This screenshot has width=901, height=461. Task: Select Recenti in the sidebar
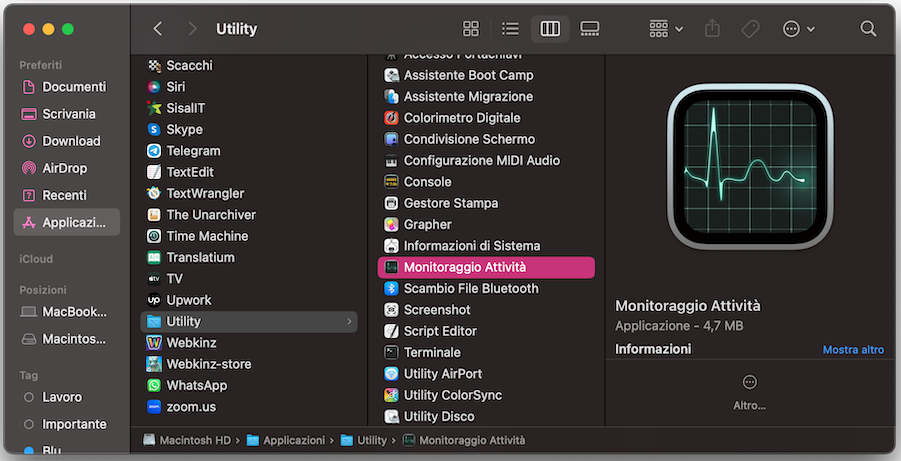(x=67, y=195)
